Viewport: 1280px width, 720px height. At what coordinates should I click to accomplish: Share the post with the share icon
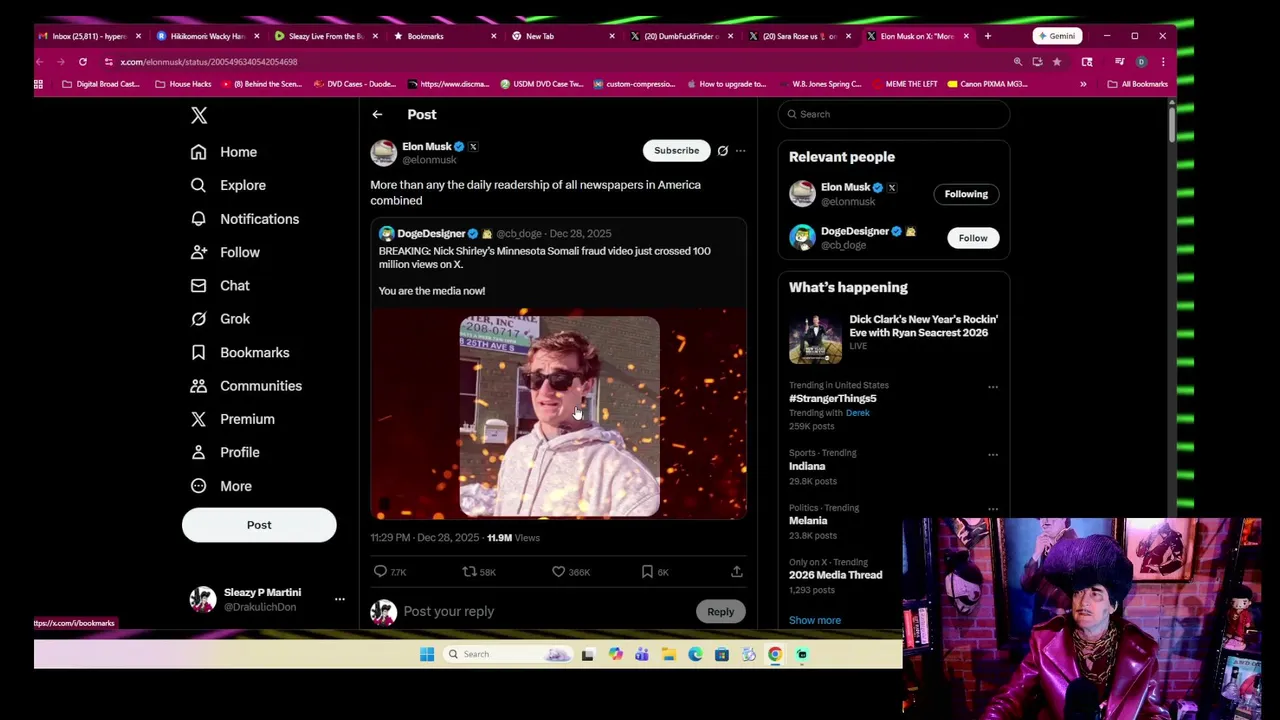[x=737, y=572]
